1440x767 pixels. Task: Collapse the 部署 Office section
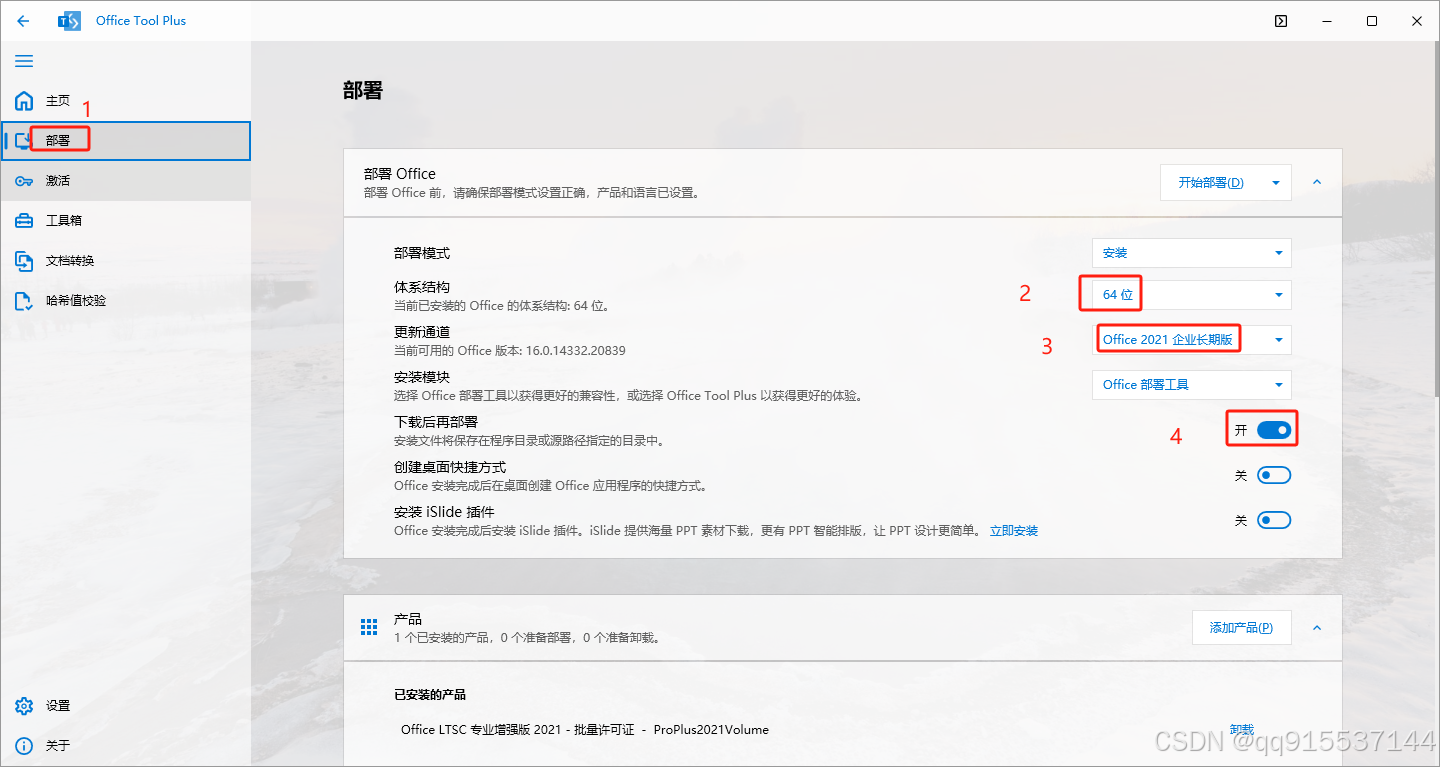pos(1317,182)
